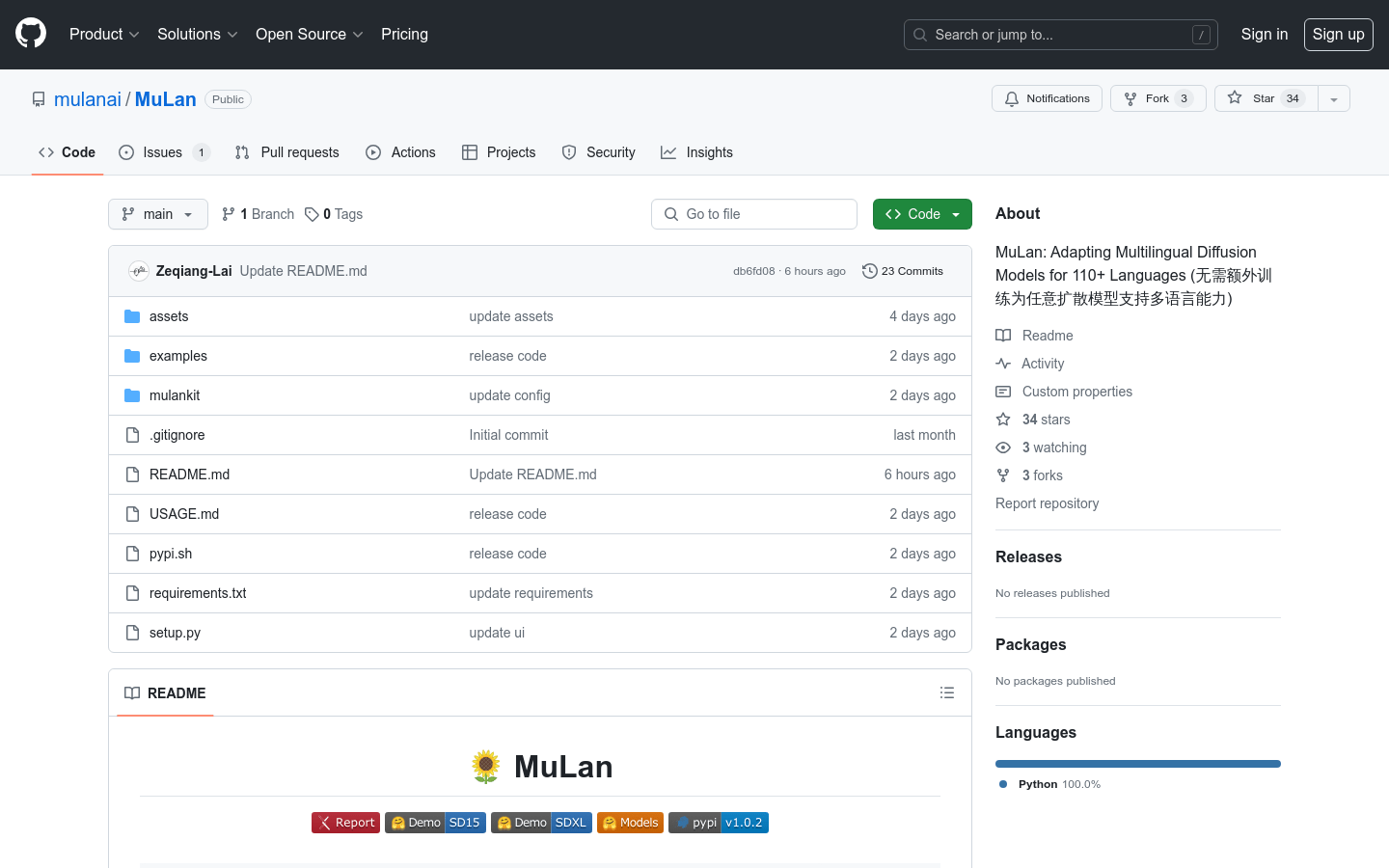Click the .gitignore file icon

133,435
